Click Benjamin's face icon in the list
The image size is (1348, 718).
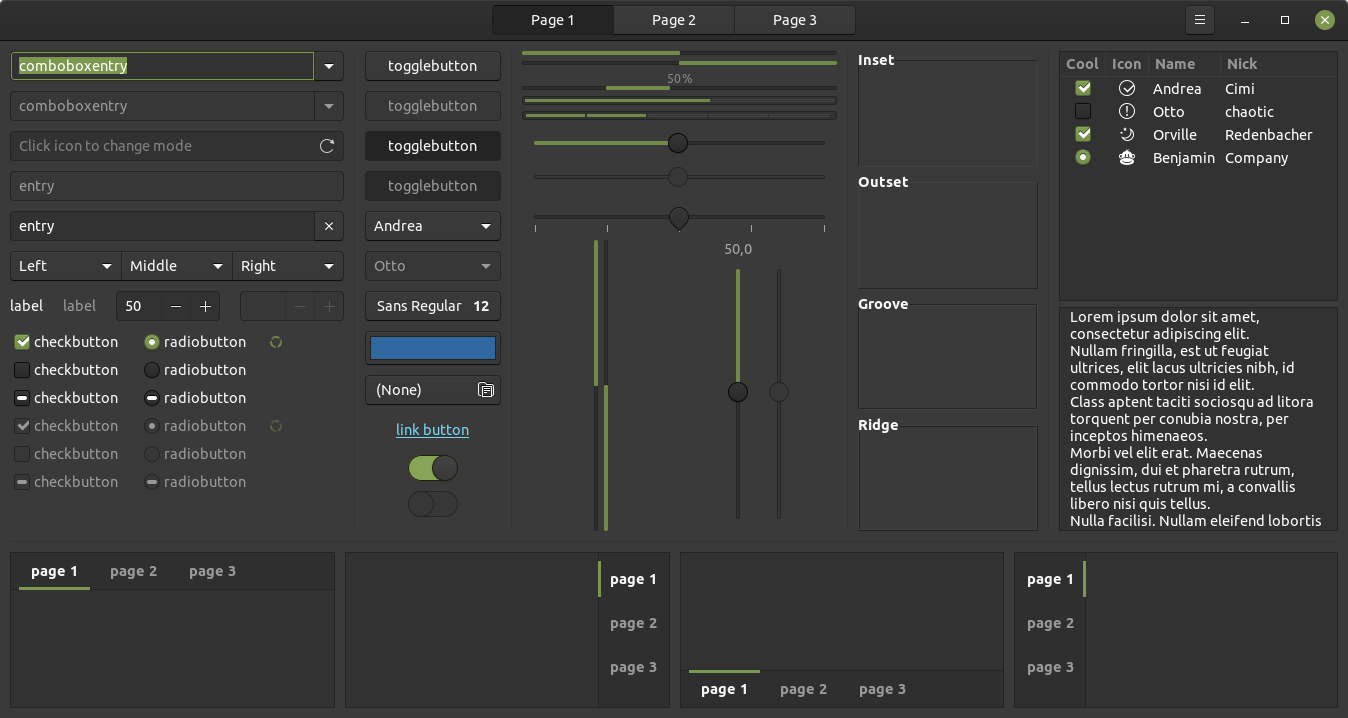[x=1127, y=158]
